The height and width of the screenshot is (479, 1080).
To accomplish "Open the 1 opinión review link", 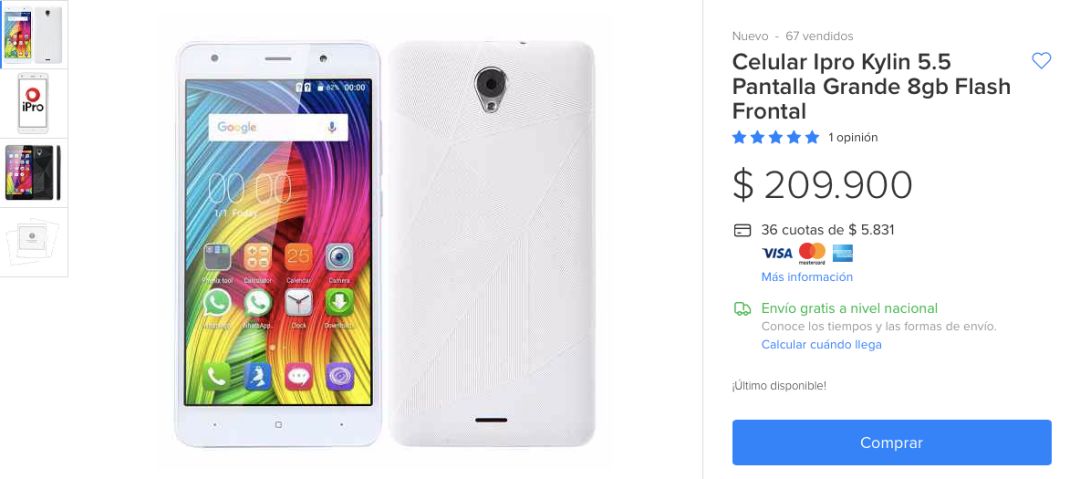I will point(853,137).
